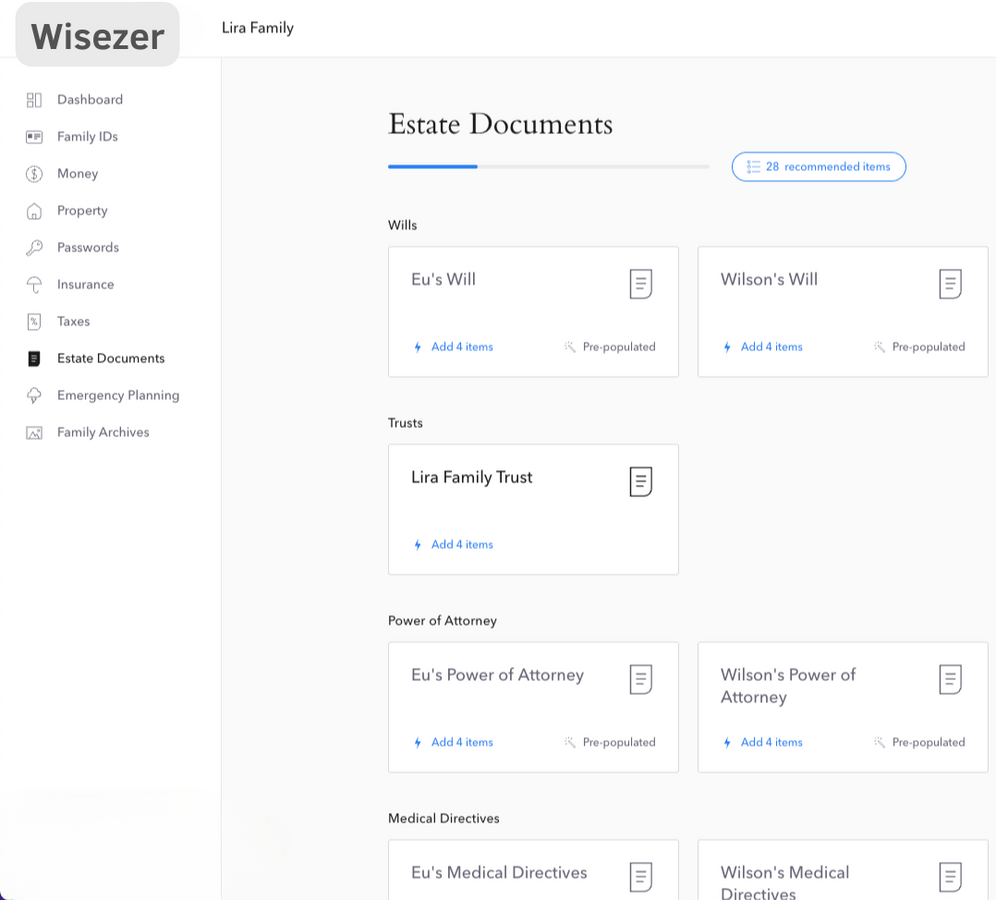Screen dimensions: 996x900
Task: Open the Taxes section
Action: tap(73, 321)
